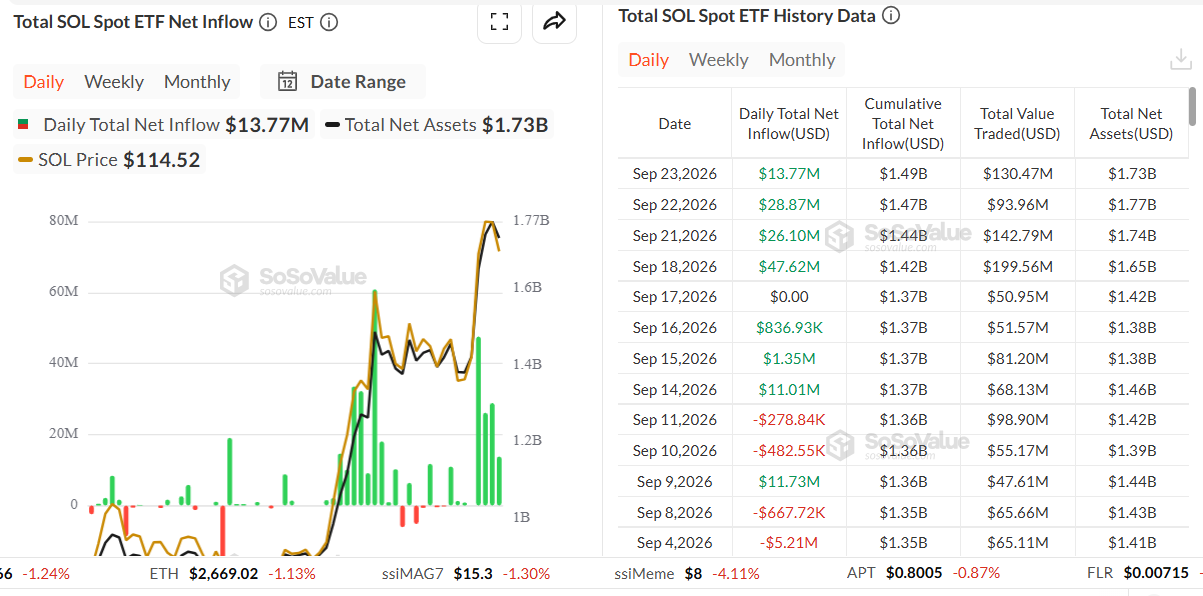Click the history table vertical scrollbar
This screenshot has width=1203, height=596.
click(x=1192, y=107)
